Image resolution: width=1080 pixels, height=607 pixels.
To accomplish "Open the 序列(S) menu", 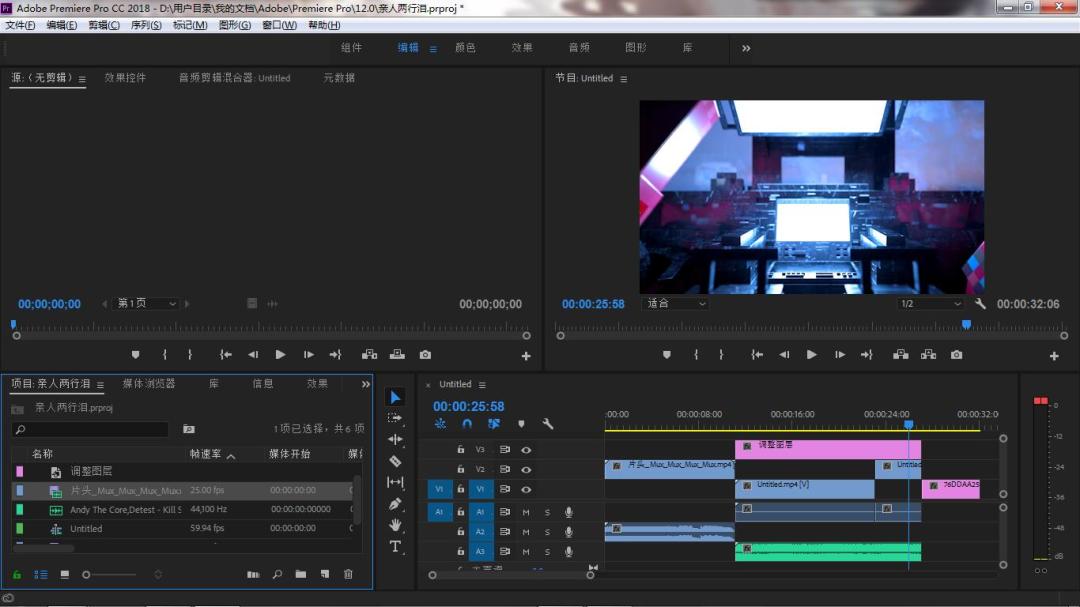I will tap(146, 25).
